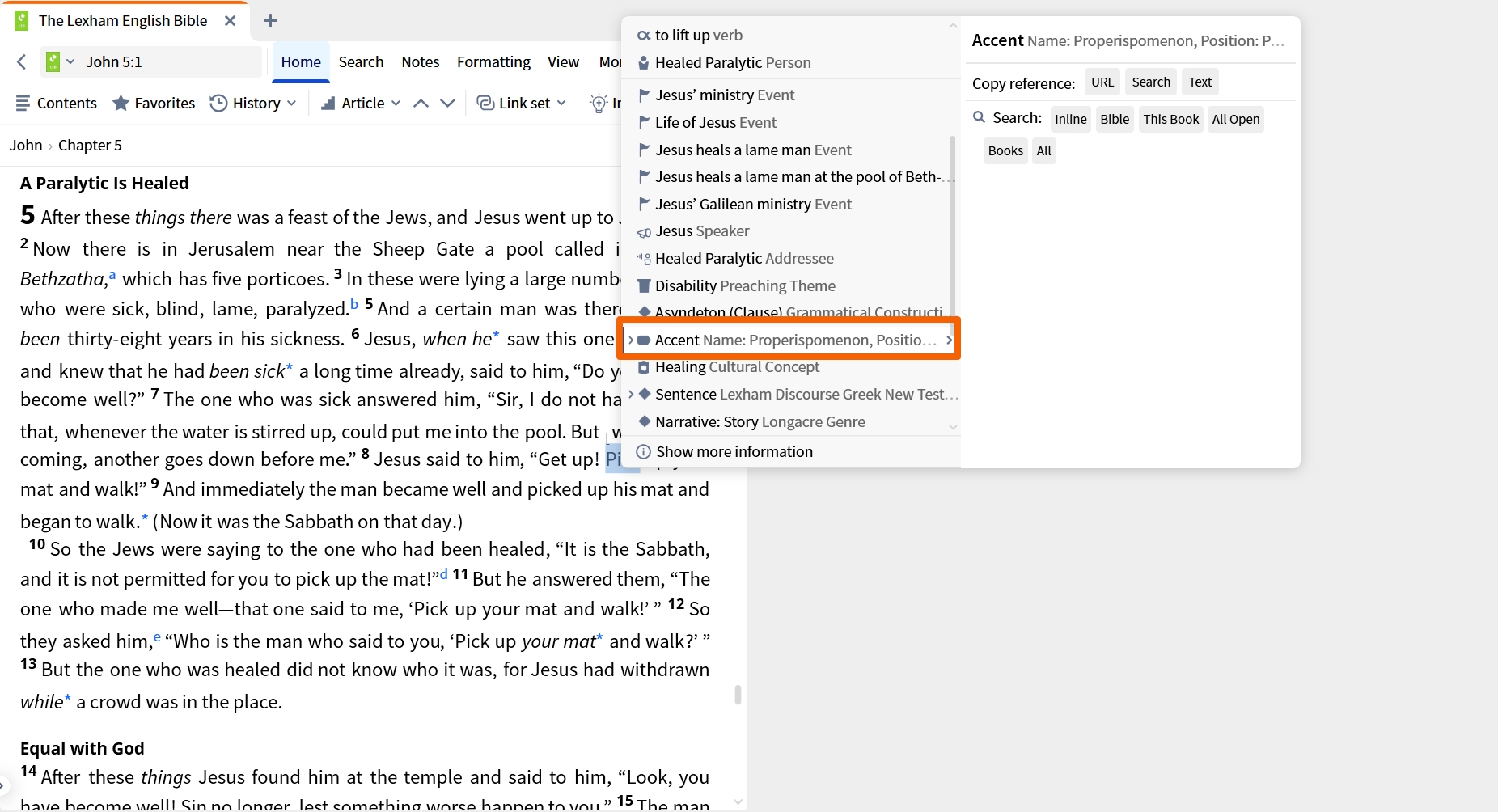This screenshot has height=812, width=1498.
Task: Click the context menu scrollbar
Action: point(952,226)
